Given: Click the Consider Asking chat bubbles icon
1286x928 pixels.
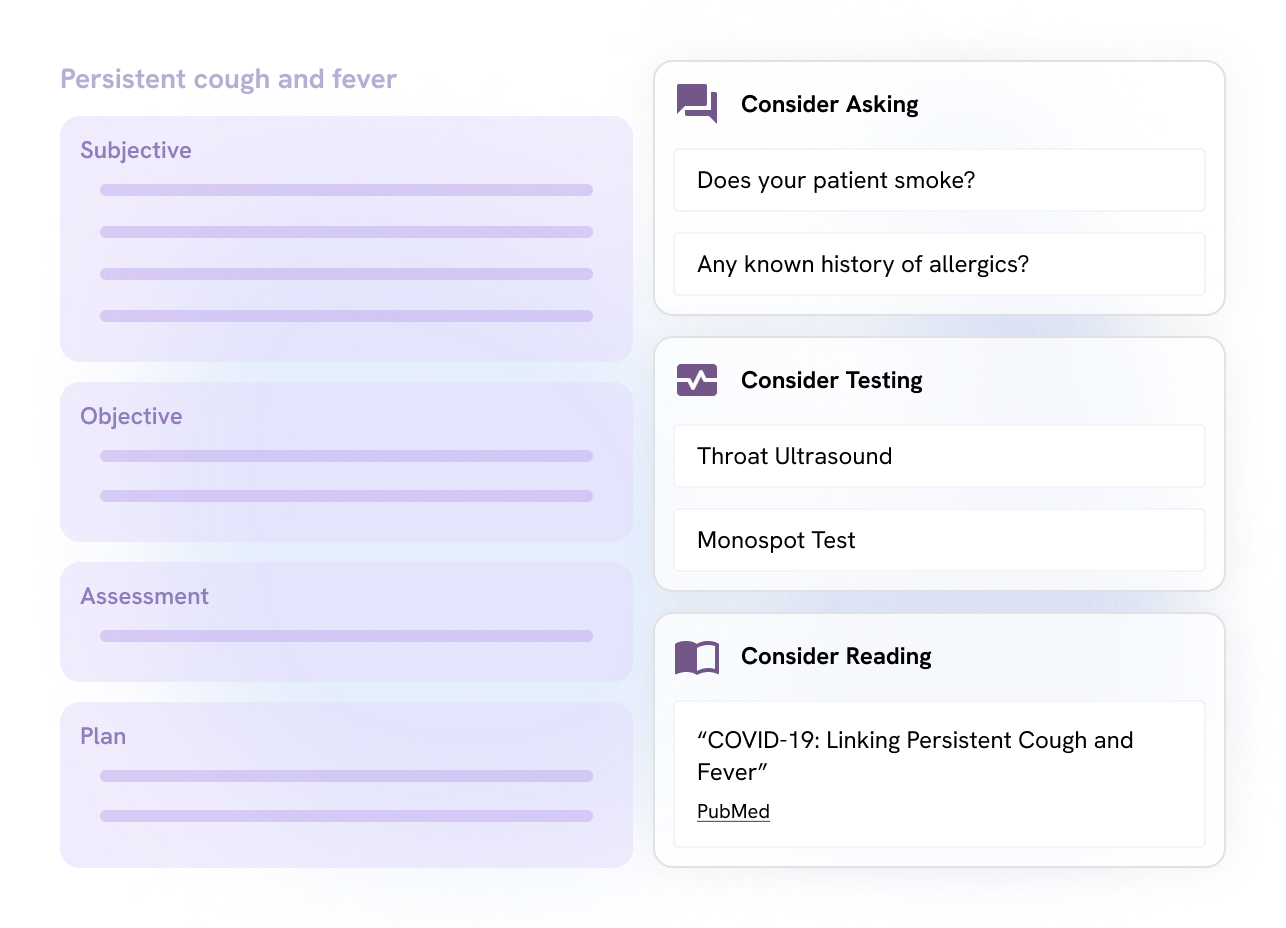Looking at the screenshot, I should [697, 104].
